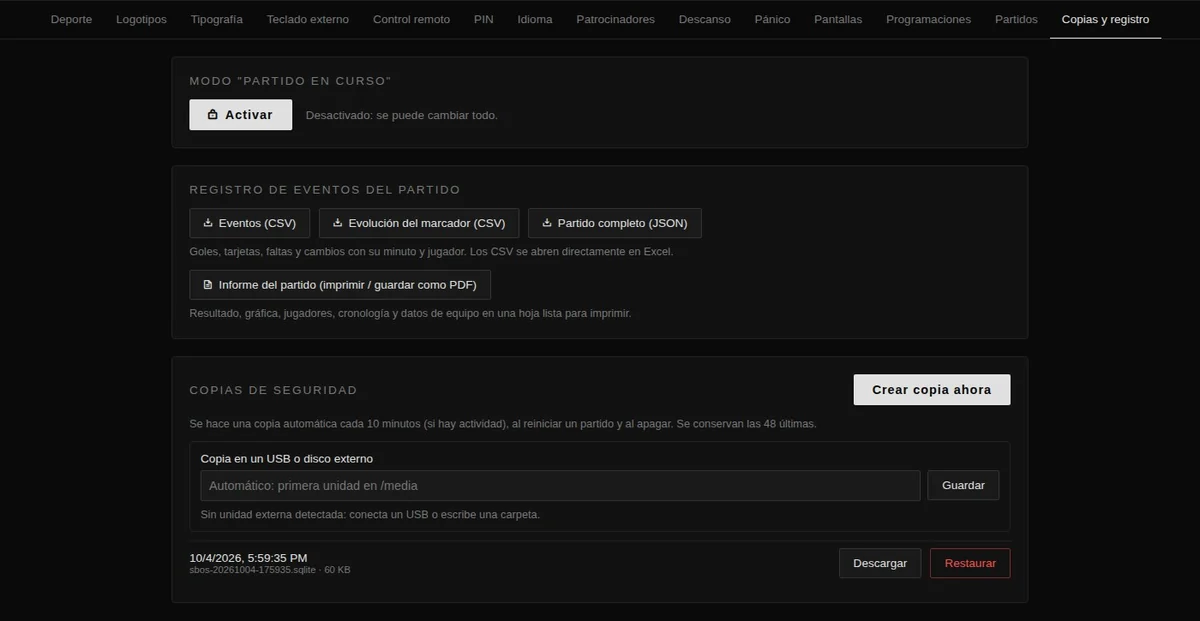Click the backup date 10/4/2026, 5:59:35 PM

tap(248, 558)
